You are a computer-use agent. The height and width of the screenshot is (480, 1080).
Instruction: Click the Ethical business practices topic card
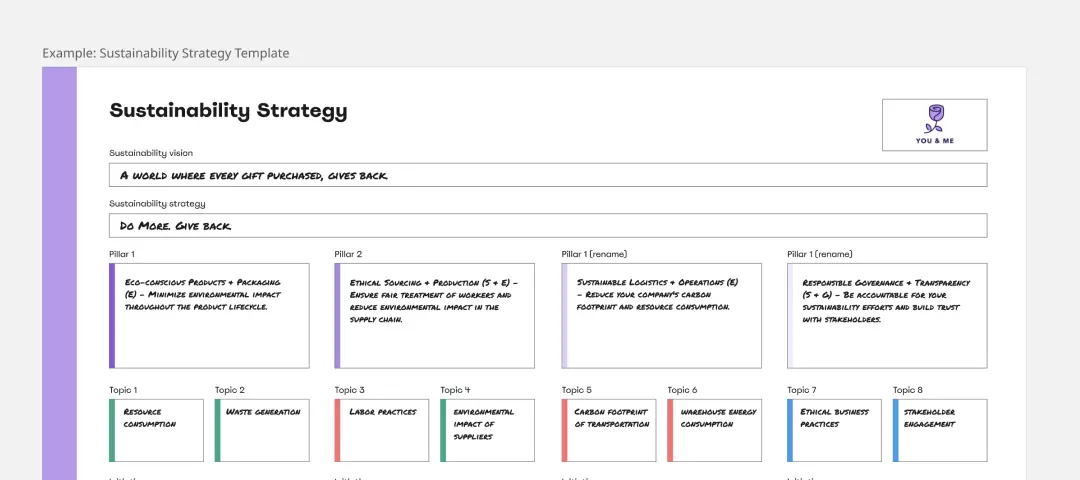click(x=835, y=430)
